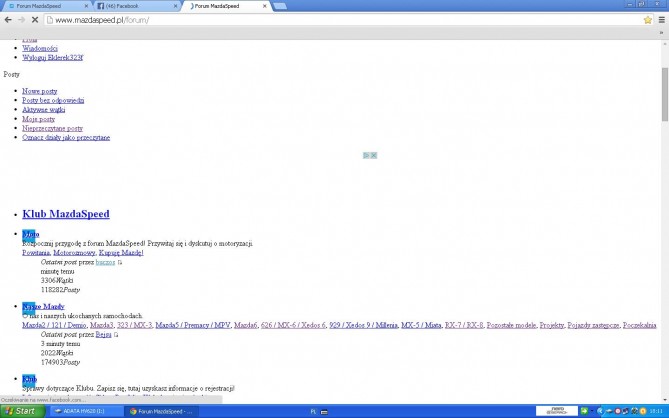Open the Projekty subforum link

[552, 325]
